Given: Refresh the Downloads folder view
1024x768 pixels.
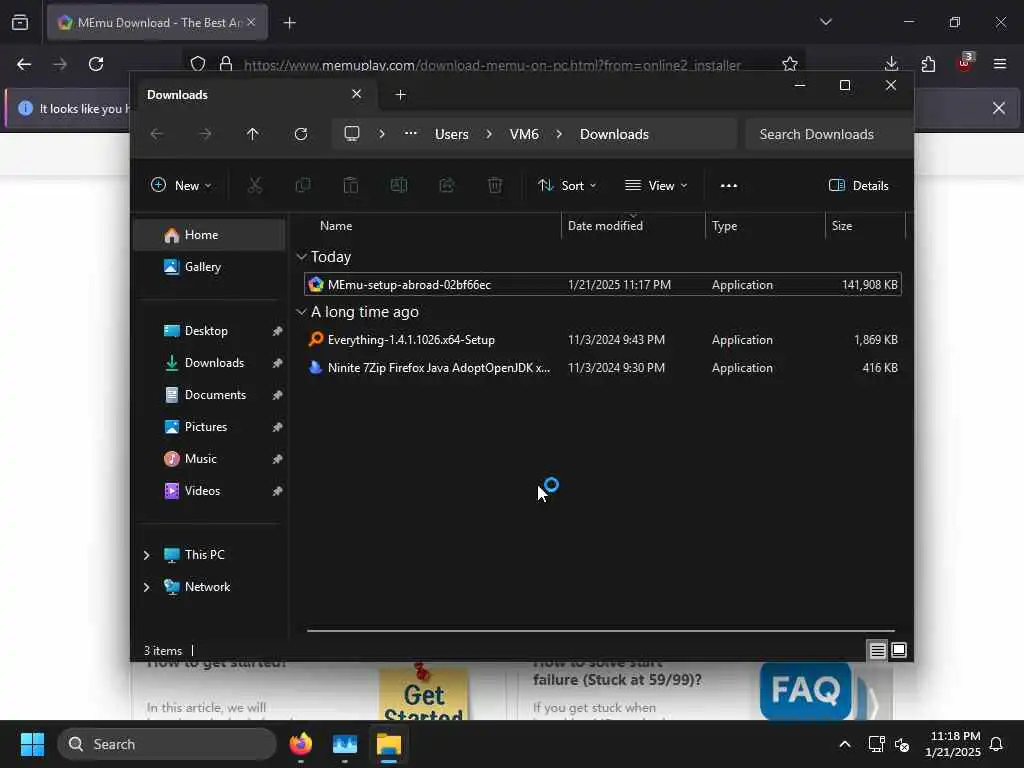Looking at the screenshot, I should point(301,134).
